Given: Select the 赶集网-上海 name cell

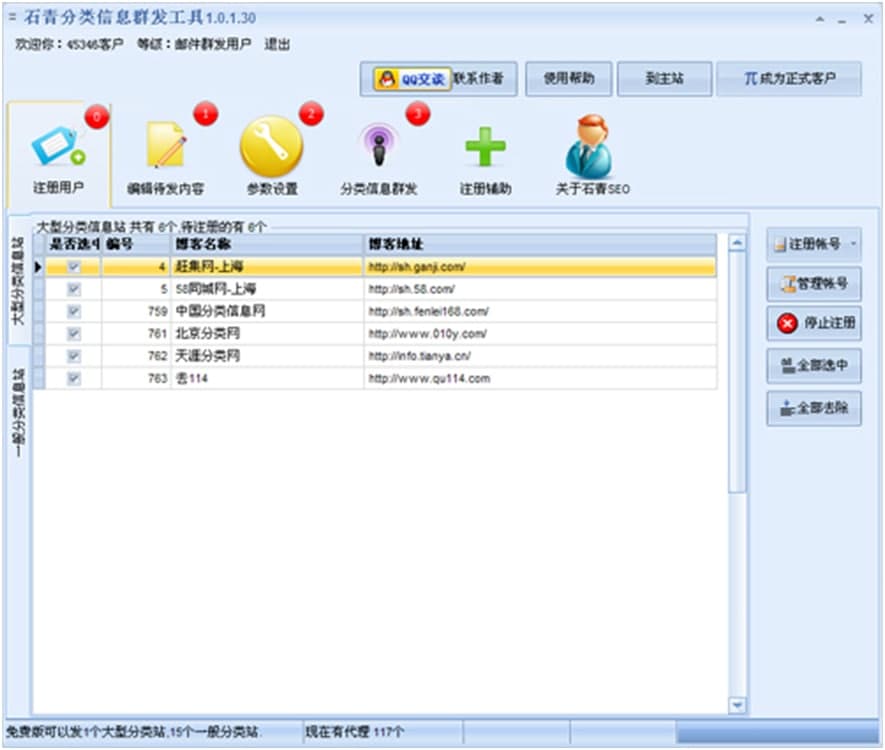Looking at the screenshot, I should 267,267.
